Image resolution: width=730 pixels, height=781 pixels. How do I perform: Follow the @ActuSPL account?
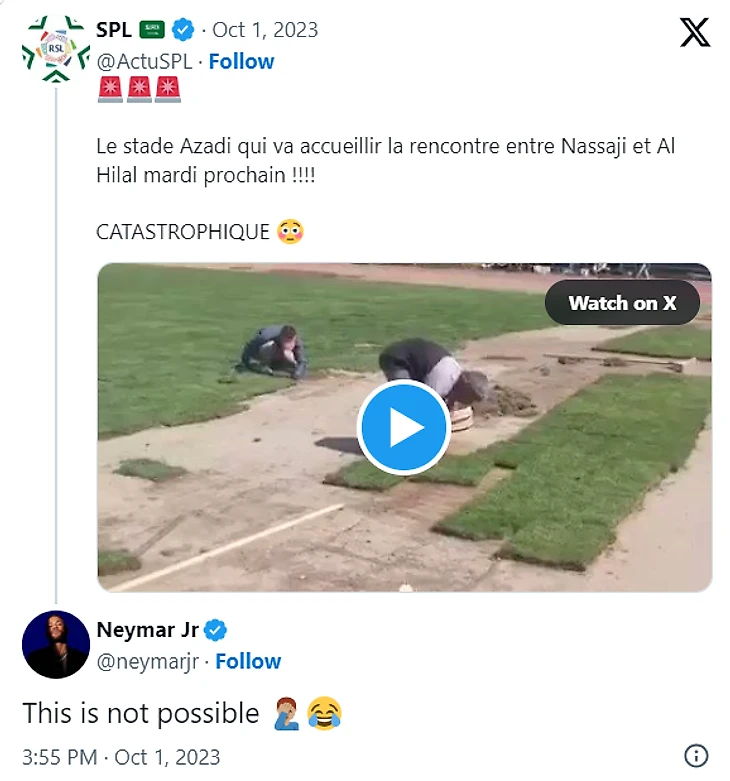point(241,61)
